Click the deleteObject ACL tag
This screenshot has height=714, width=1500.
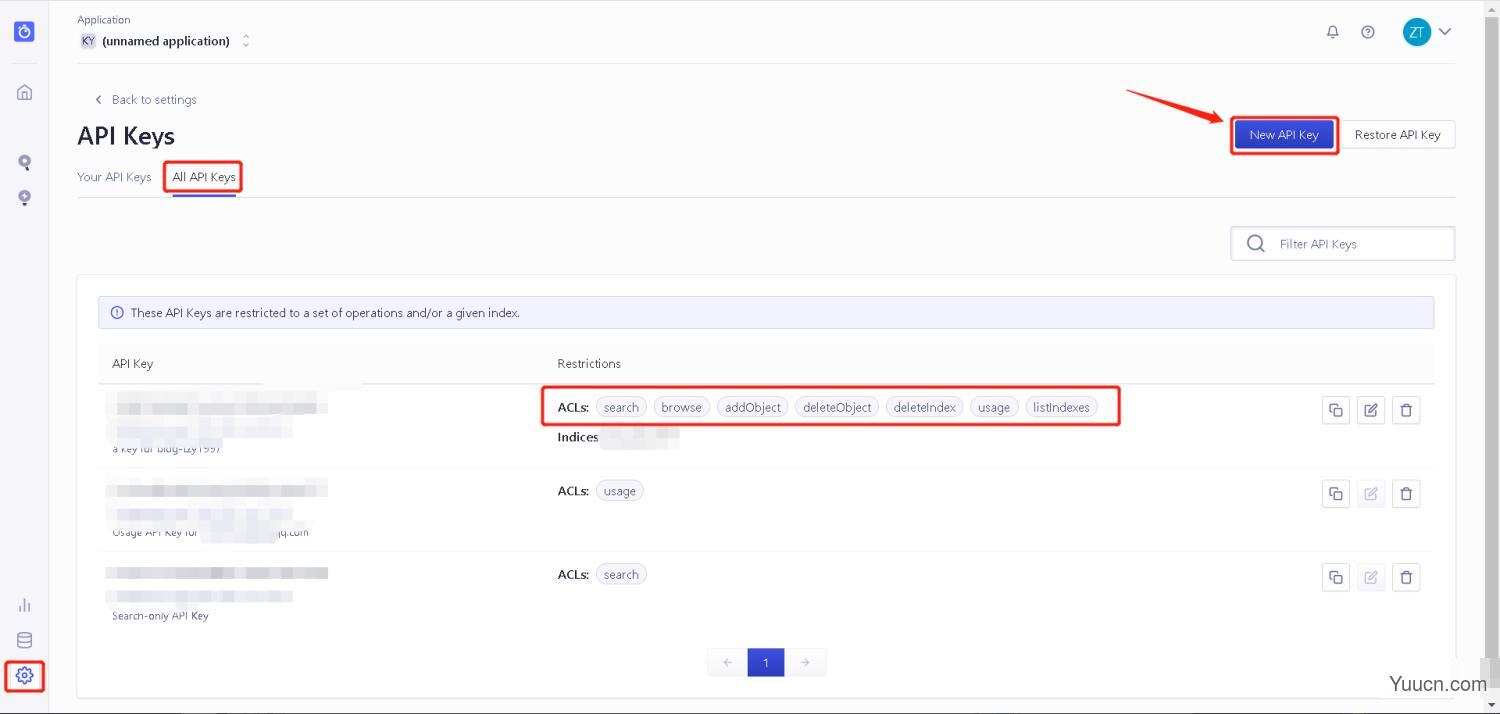(x=837, y=407)
